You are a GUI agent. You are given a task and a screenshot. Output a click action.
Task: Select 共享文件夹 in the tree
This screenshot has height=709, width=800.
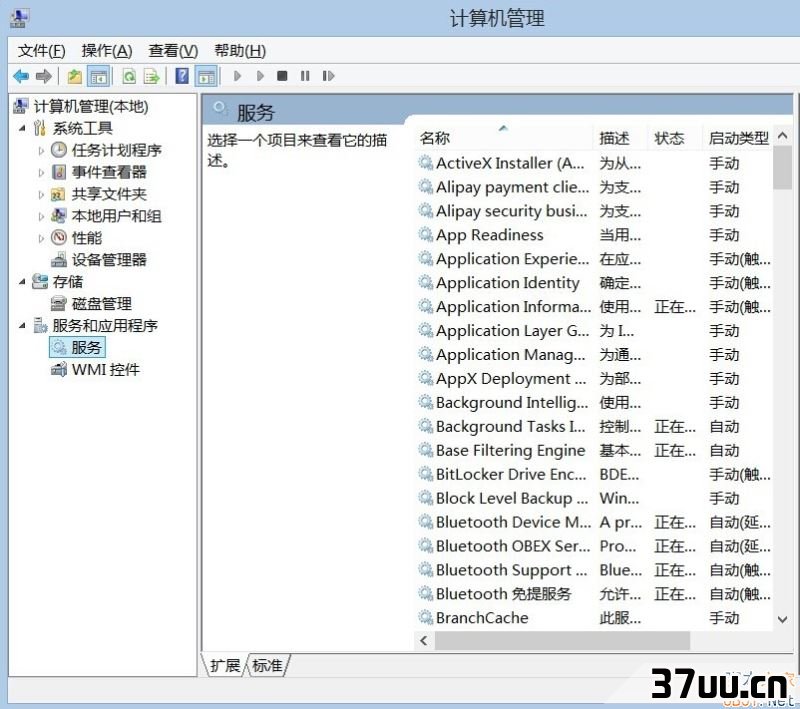[x=109, y=194]
